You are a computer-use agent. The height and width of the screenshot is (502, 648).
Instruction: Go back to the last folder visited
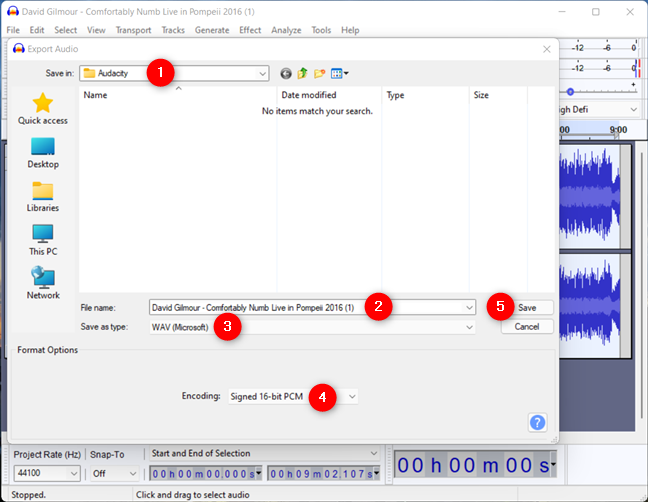pyautogui.click(x=286, y=74)
